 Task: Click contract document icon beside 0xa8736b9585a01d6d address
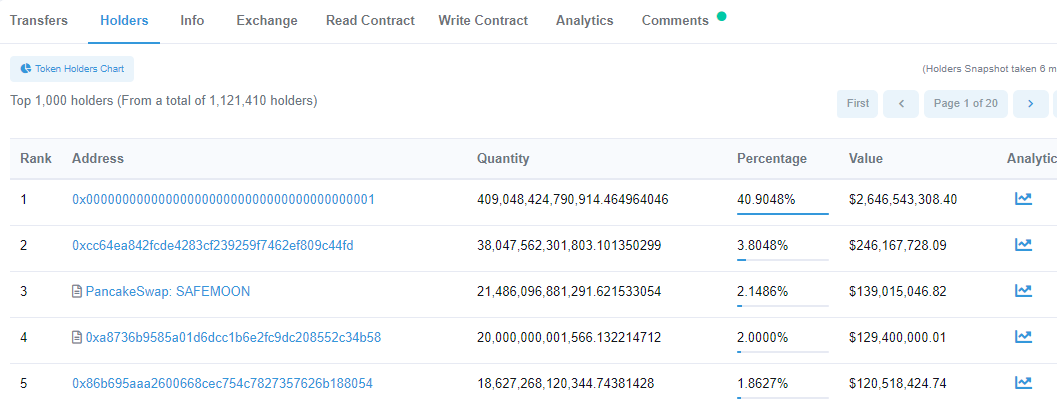click(x=77, y=338)
